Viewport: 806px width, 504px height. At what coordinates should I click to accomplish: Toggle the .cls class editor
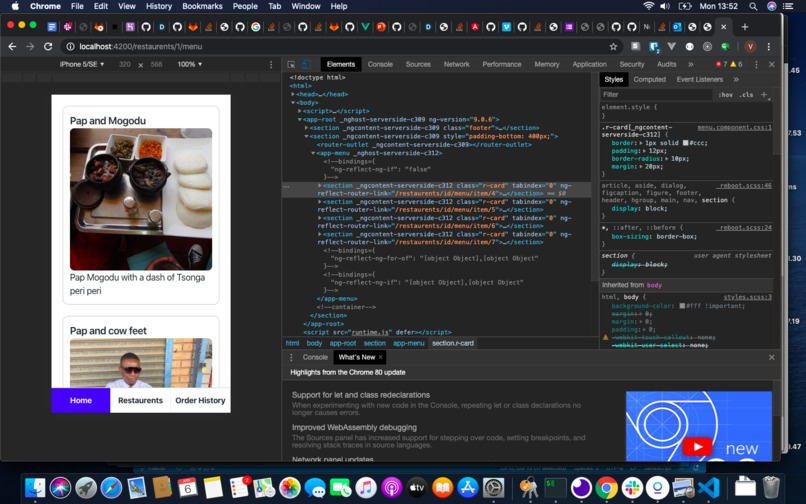tap(746, 95)
